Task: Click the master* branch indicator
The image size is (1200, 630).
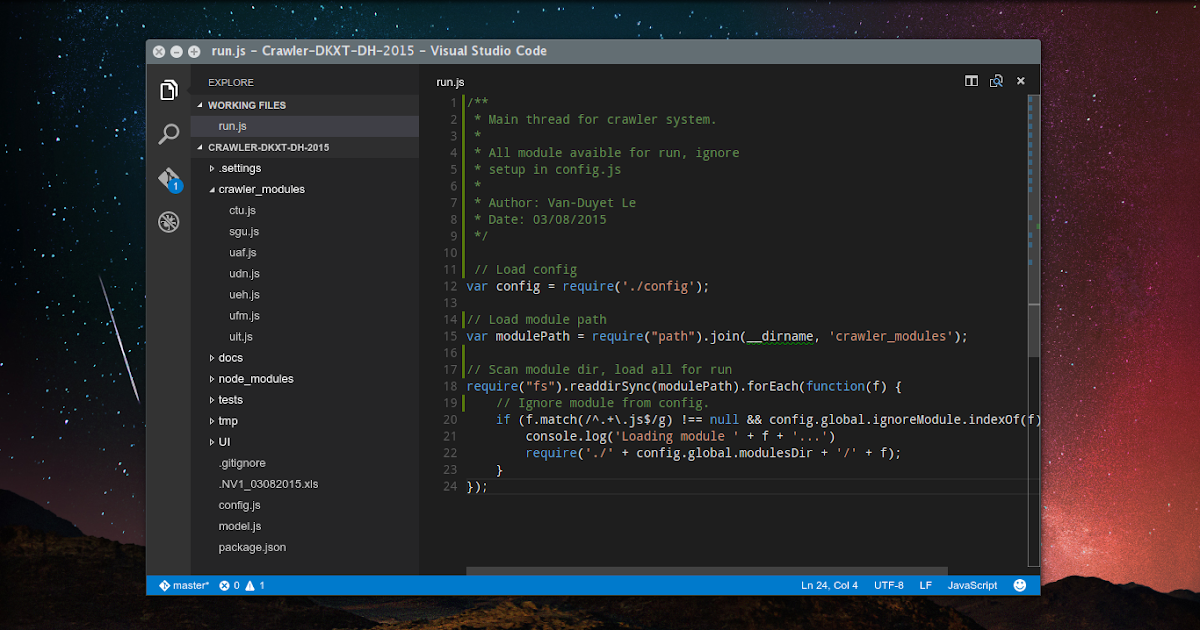Action: point(184,585)
